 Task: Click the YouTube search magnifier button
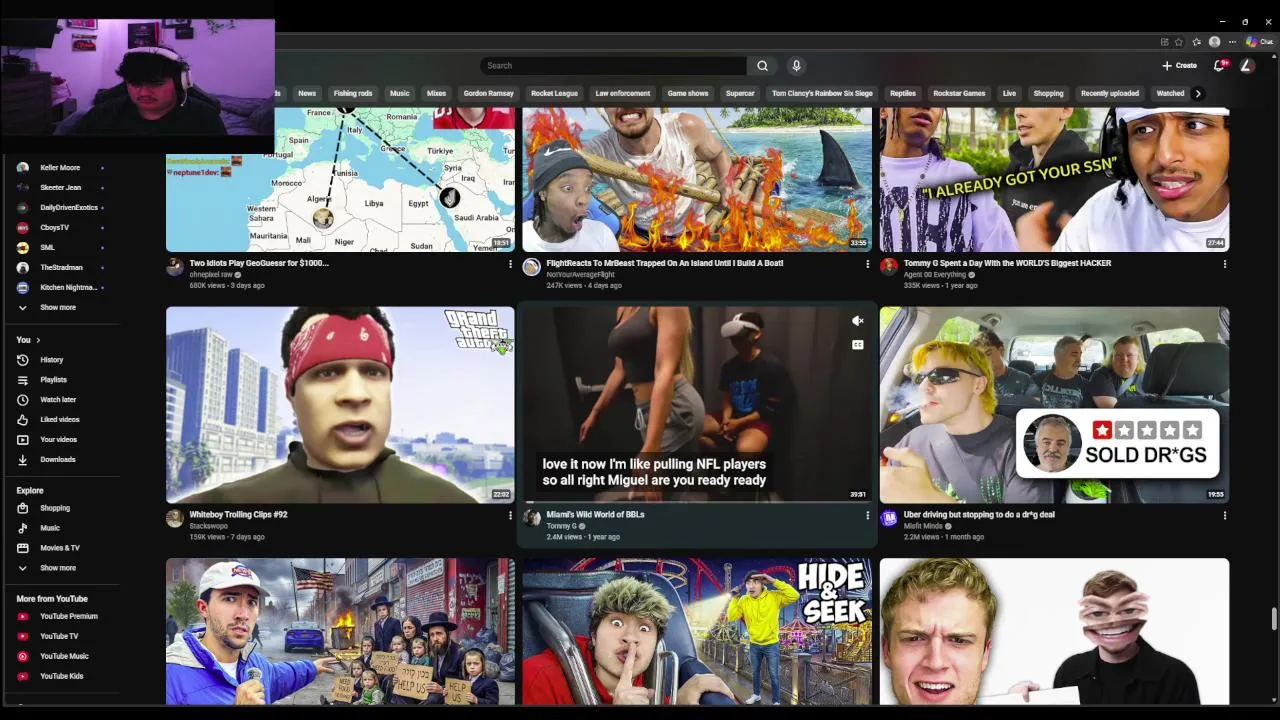pos(762,66)
